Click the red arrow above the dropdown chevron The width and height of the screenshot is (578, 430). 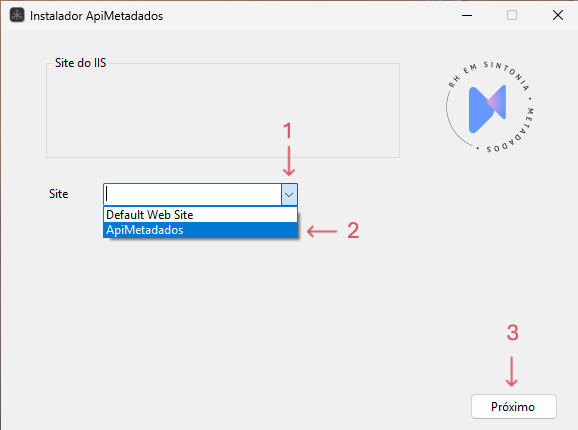click(x=289, y=161)
